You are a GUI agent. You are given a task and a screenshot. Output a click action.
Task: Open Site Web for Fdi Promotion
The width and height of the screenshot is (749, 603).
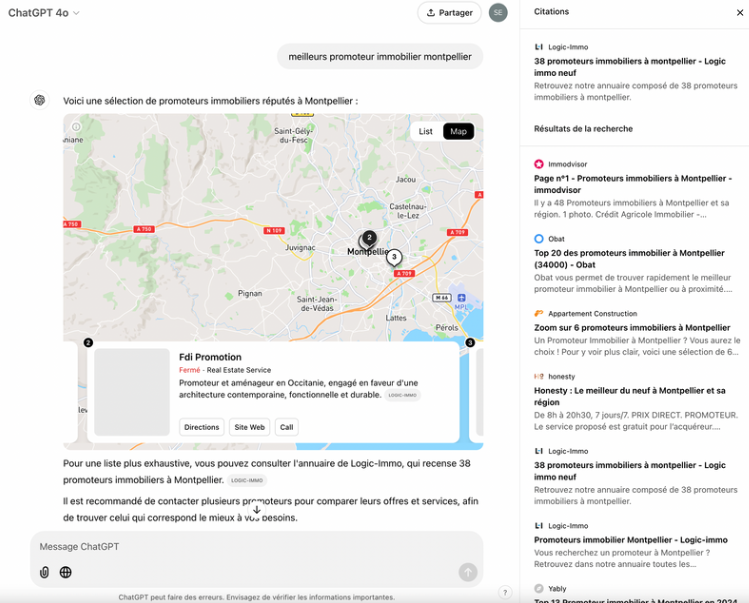[249, 427]
